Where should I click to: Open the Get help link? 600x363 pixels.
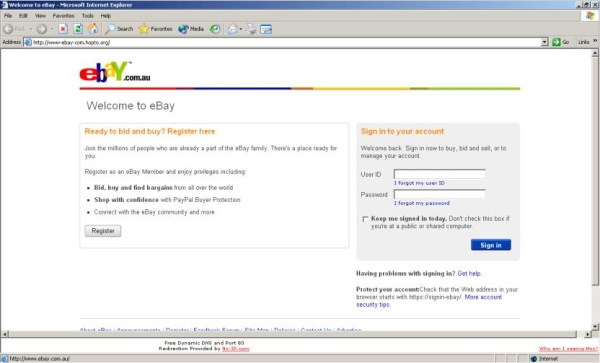click(x=469, y=273)
